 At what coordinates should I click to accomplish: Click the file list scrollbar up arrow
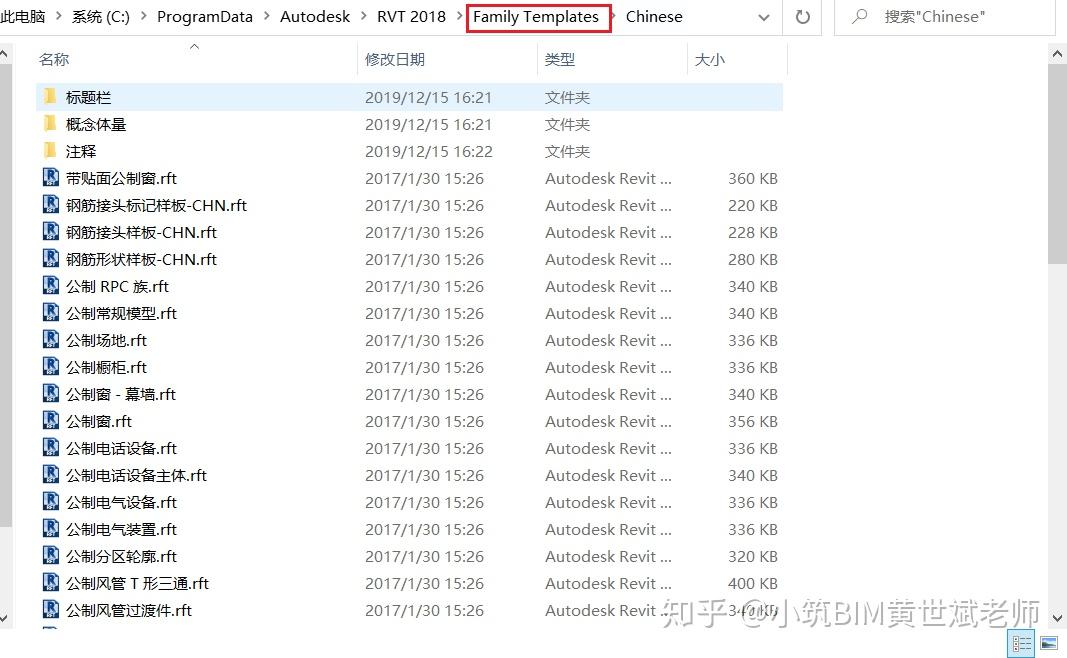1057,53
